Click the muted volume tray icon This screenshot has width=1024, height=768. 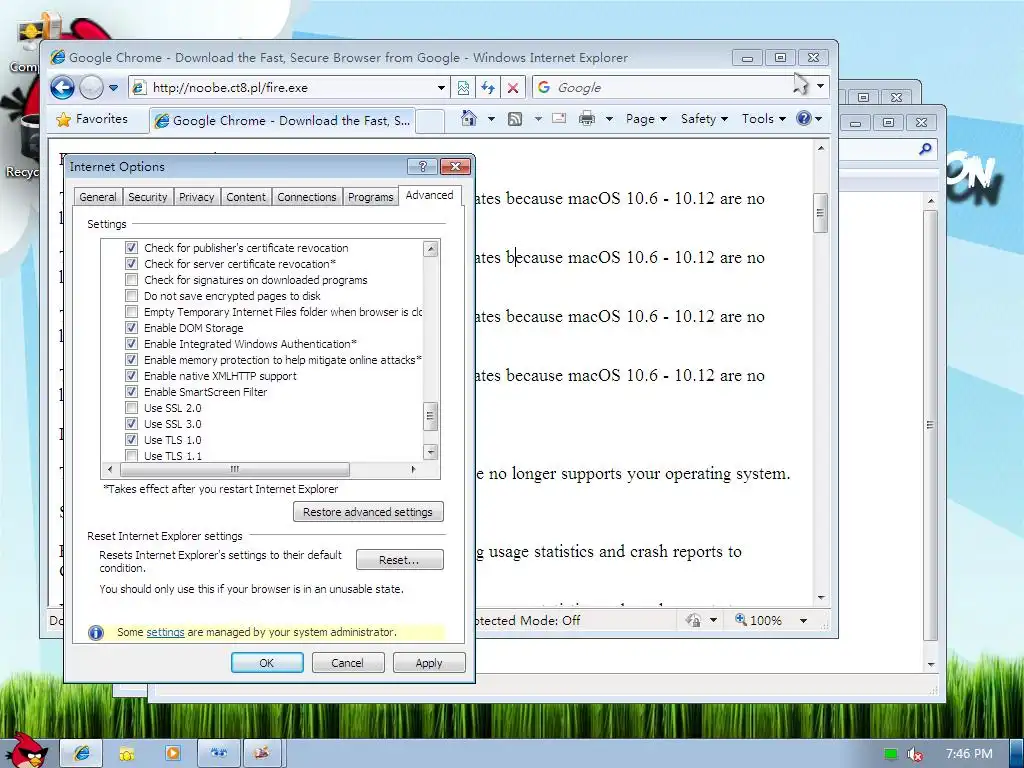coord(915,754)
